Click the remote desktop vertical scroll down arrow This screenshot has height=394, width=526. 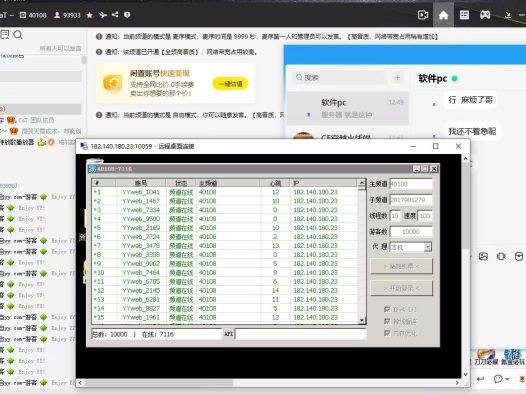[466, 375]
